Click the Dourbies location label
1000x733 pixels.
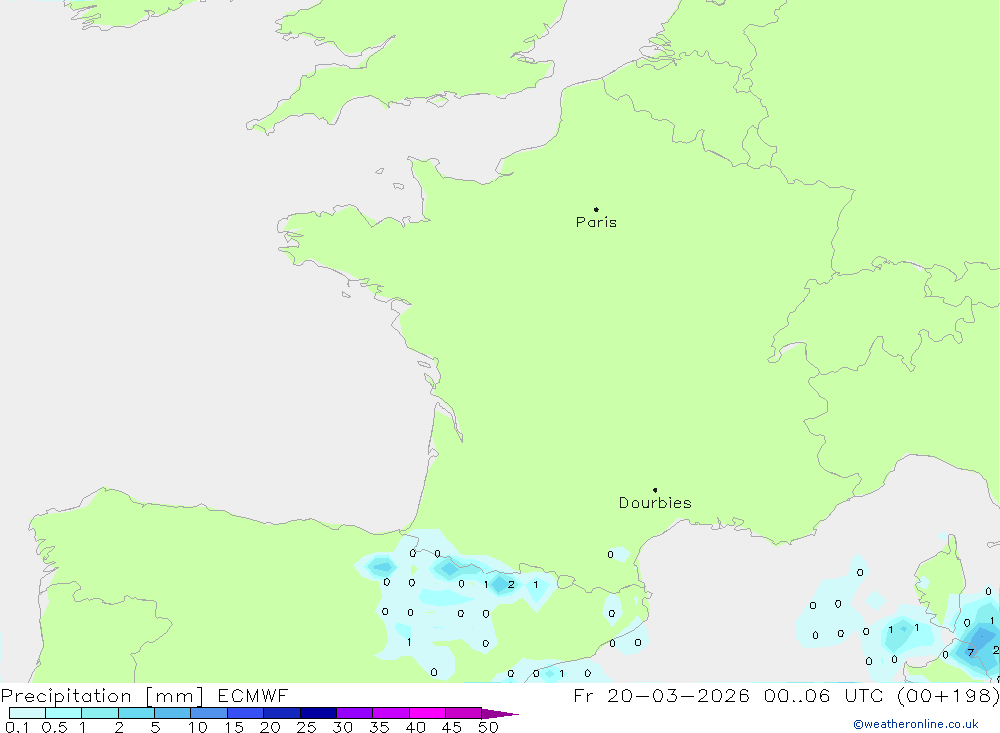(x=655, y=503)
